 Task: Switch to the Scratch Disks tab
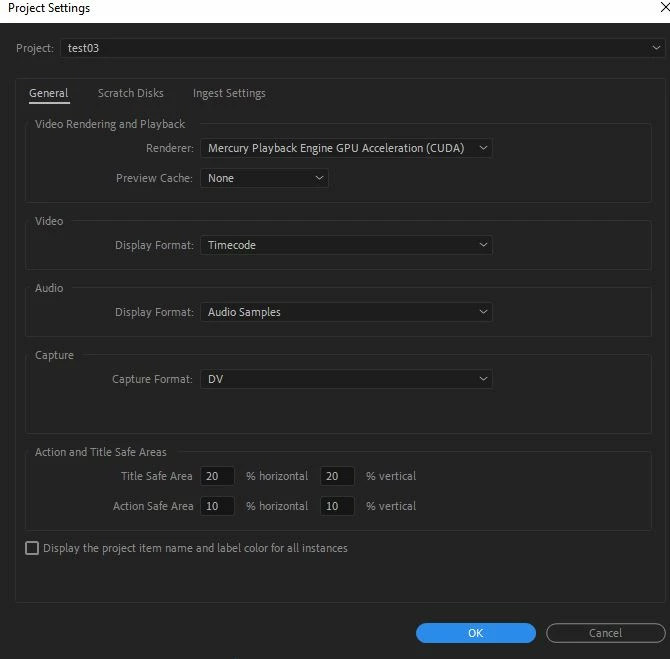pos(131,93)
